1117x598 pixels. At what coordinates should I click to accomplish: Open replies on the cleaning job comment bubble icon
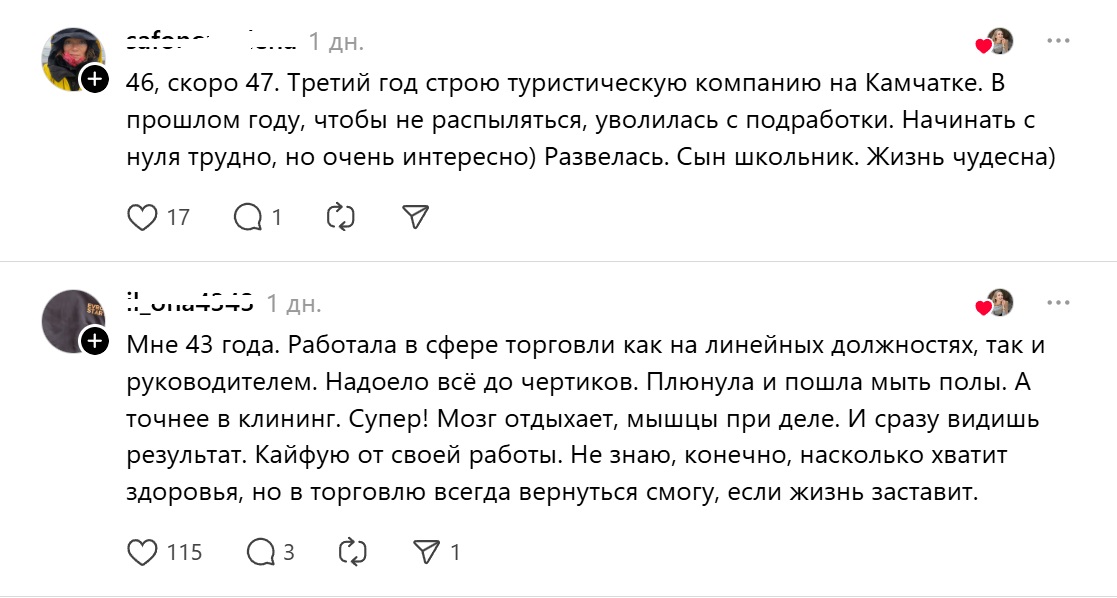click(258, 550)
